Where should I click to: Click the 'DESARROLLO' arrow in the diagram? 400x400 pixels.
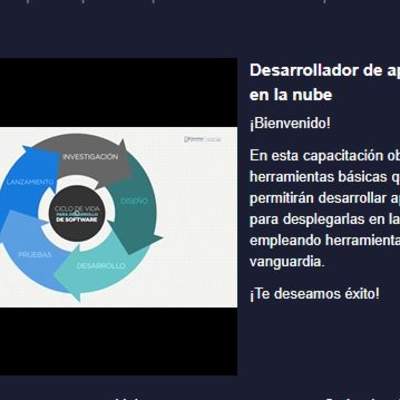[100, 267]
